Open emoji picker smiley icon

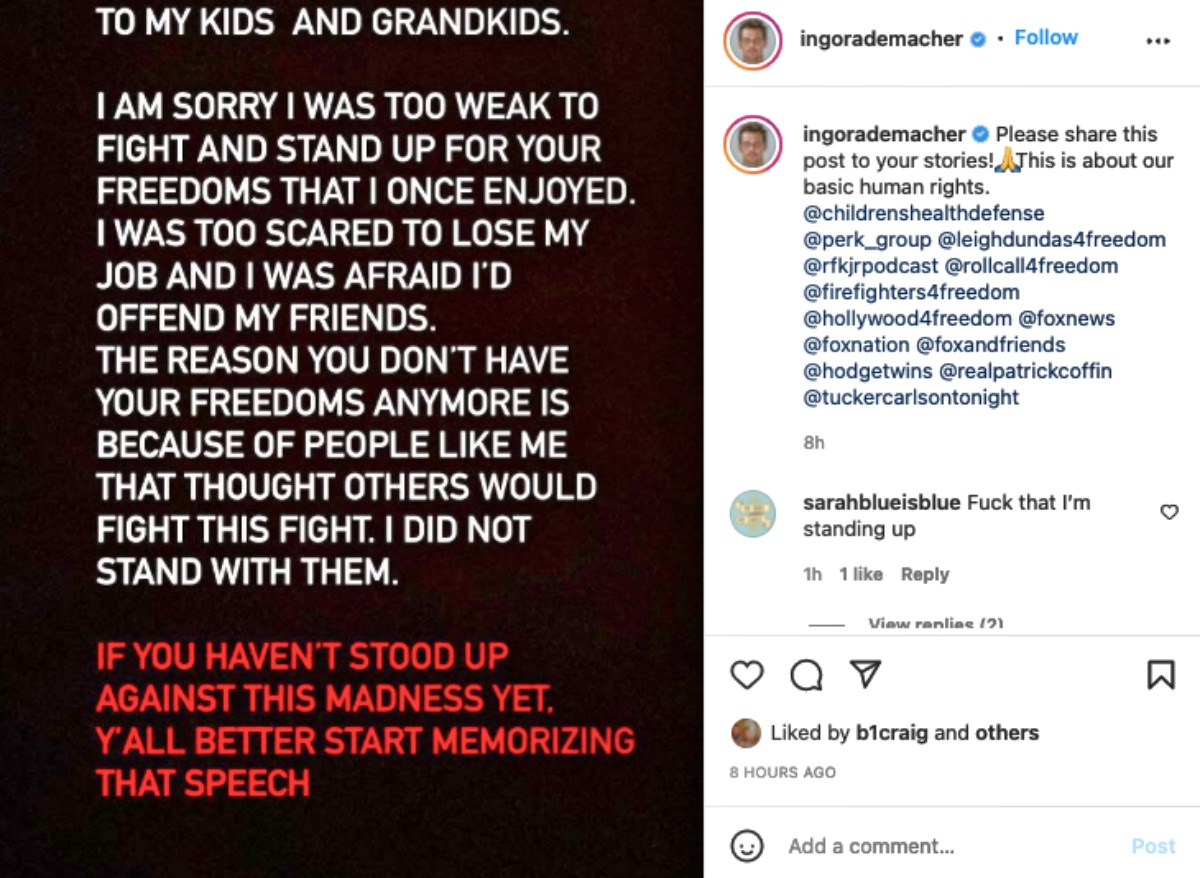(x=747, y=846)
